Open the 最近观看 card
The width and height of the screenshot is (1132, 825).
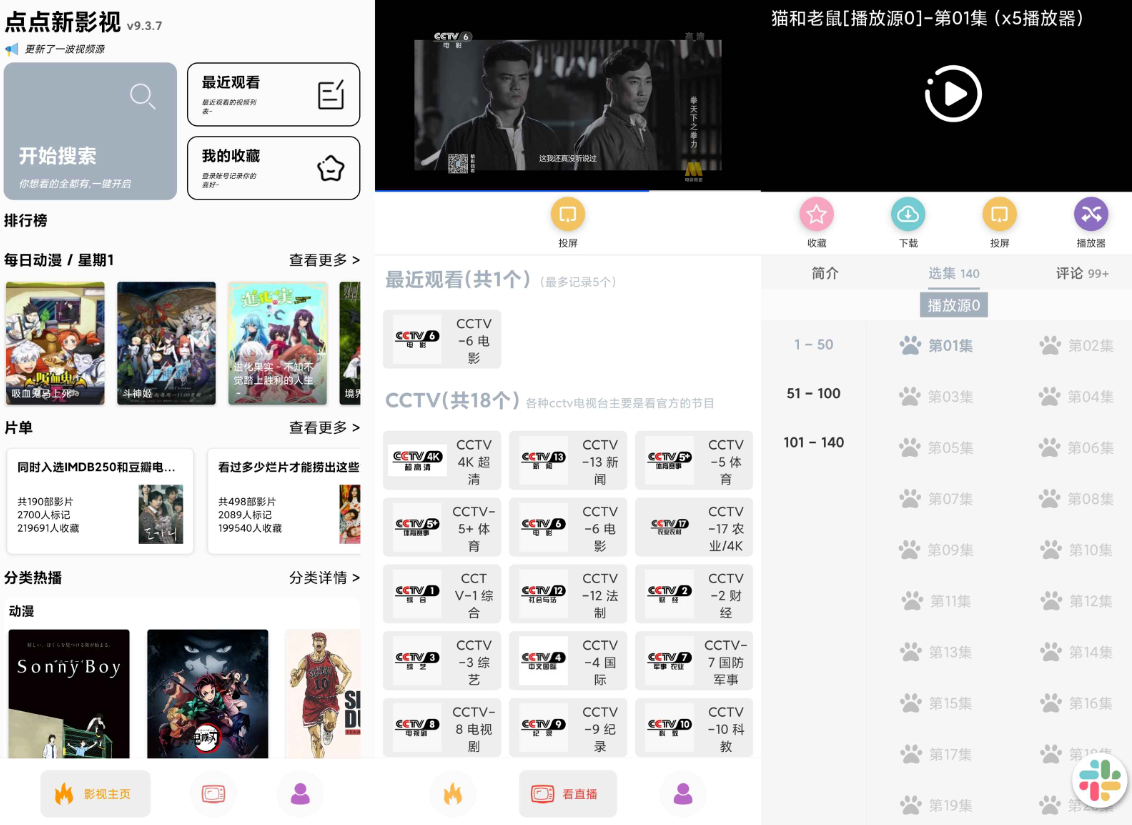273,94
